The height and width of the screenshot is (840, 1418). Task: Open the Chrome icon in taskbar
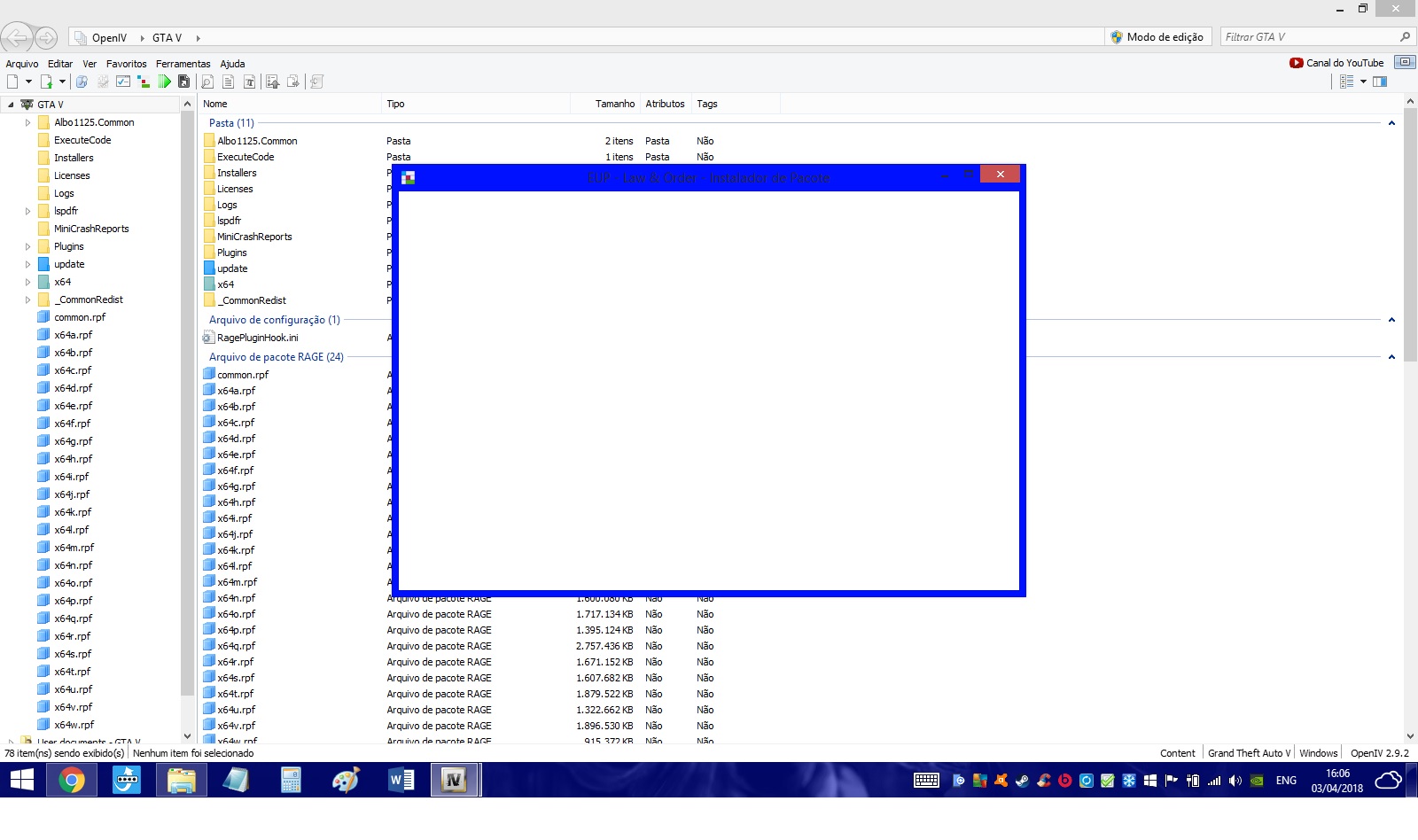point(72,781)
